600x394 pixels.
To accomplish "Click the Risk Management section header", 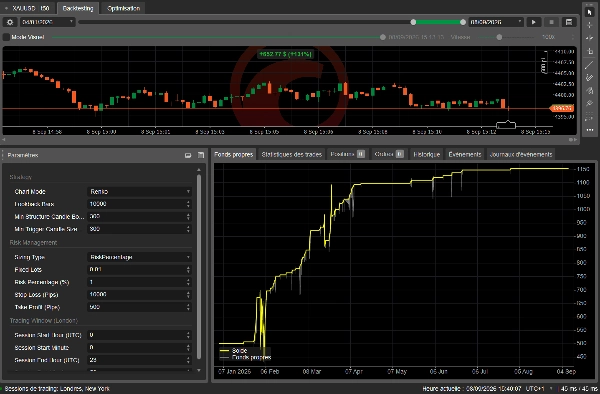I will click(33, 243).
